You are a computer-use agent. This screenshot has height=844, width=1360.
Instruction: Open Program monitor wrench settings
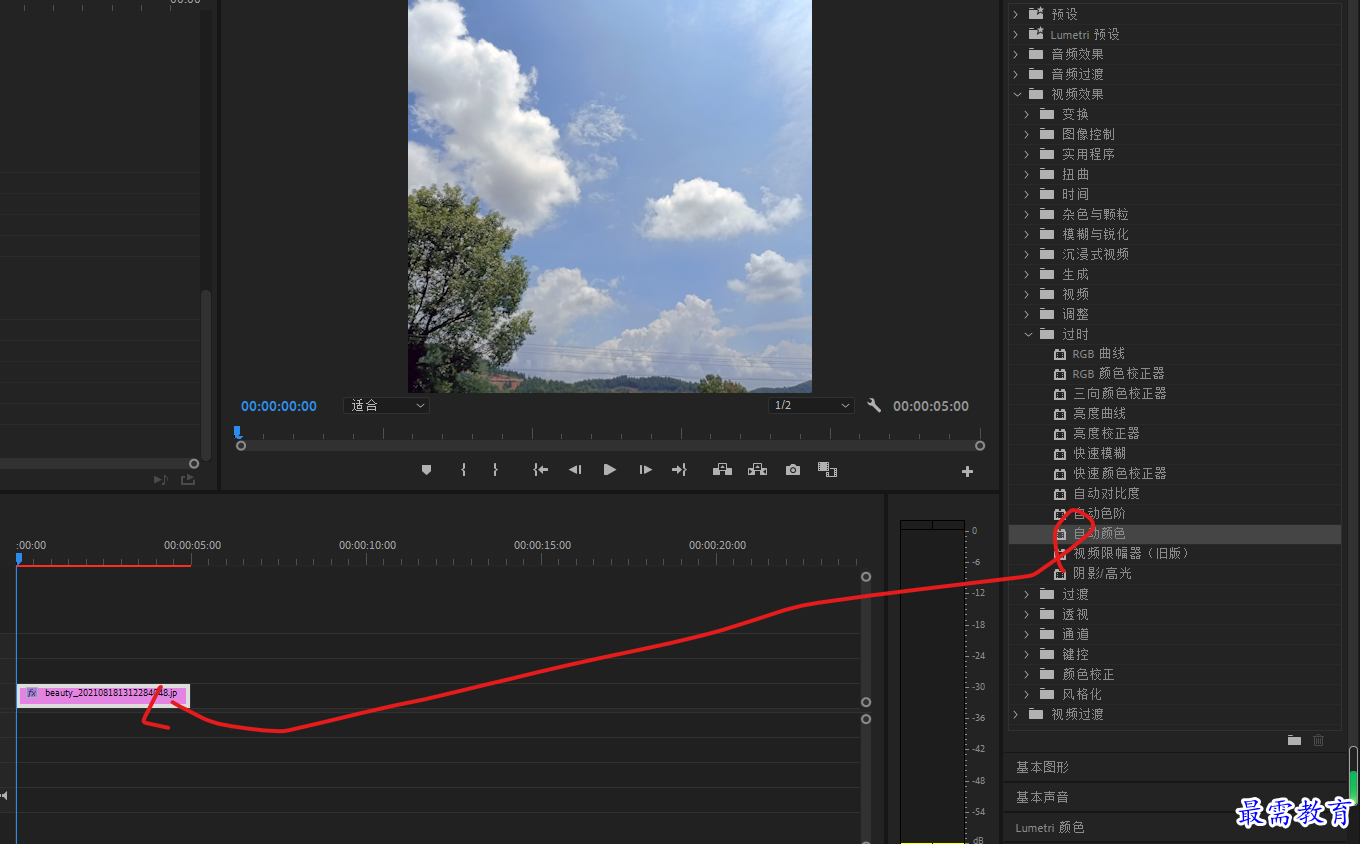coord(874,406)
